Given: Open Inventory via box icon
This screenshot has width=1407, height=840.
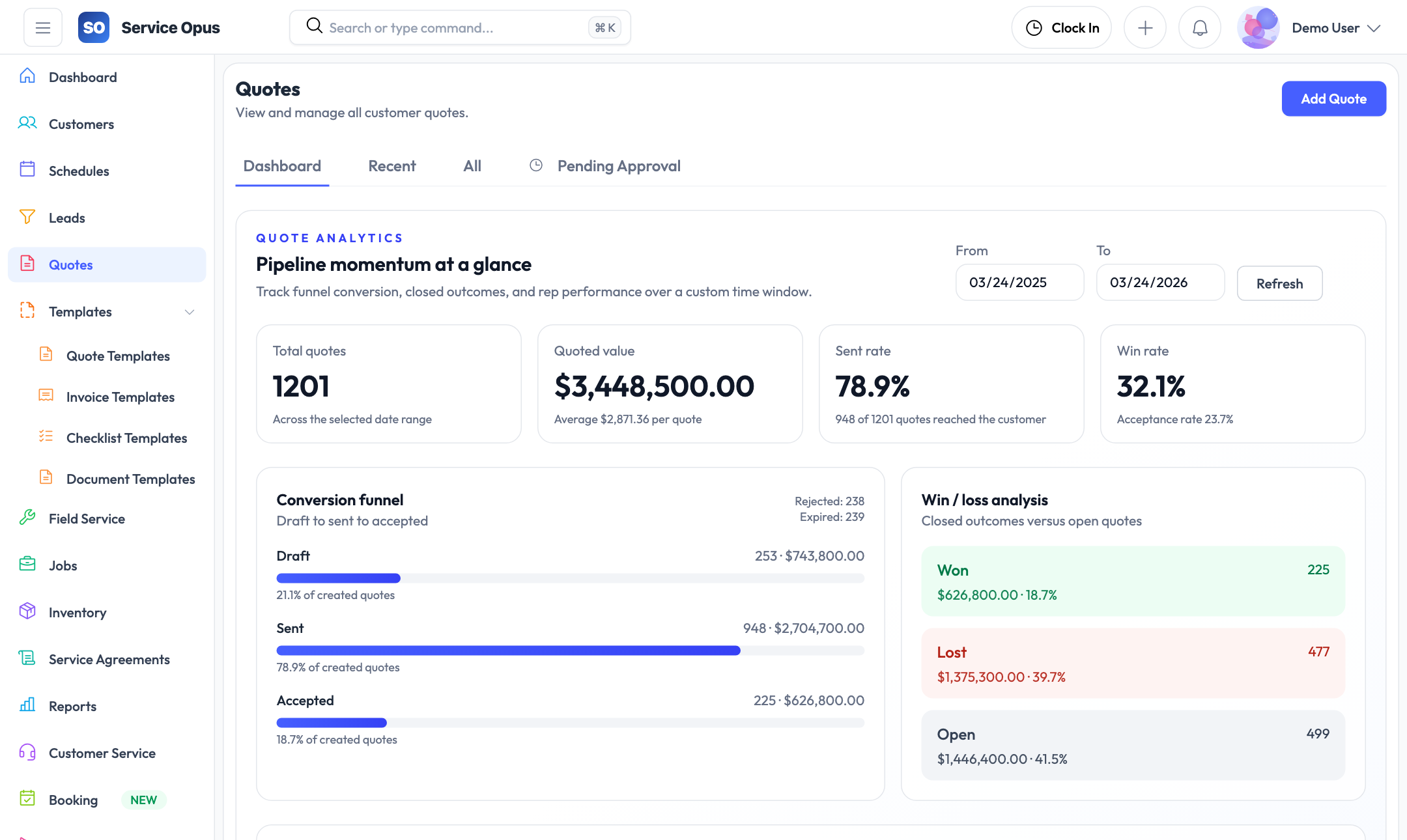Looking at the screenshot, I should (x=27, y=611).
